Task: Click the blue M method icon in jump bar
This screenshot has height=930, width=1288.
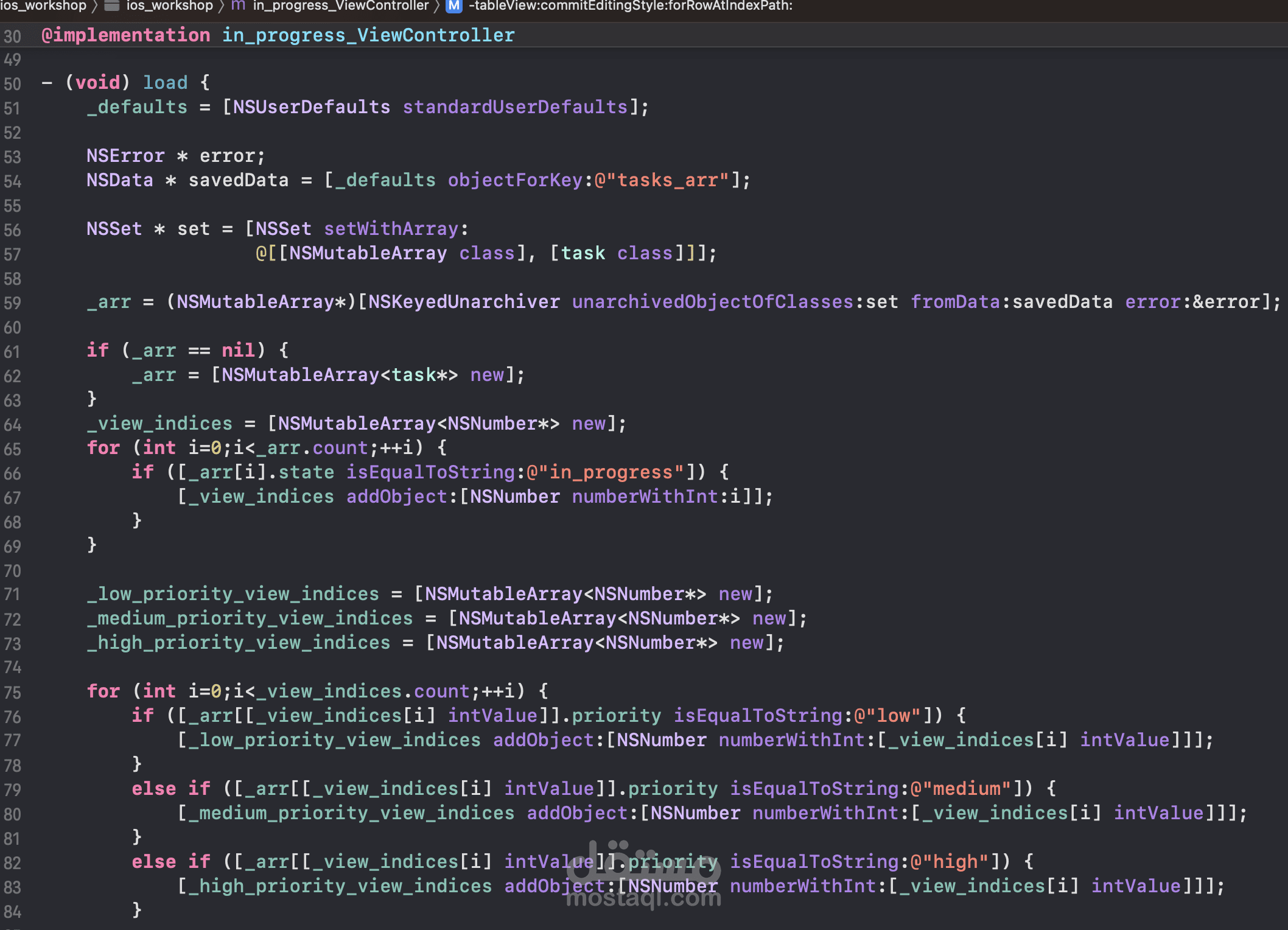Action: pyautogui.click(x=453, y=7)
